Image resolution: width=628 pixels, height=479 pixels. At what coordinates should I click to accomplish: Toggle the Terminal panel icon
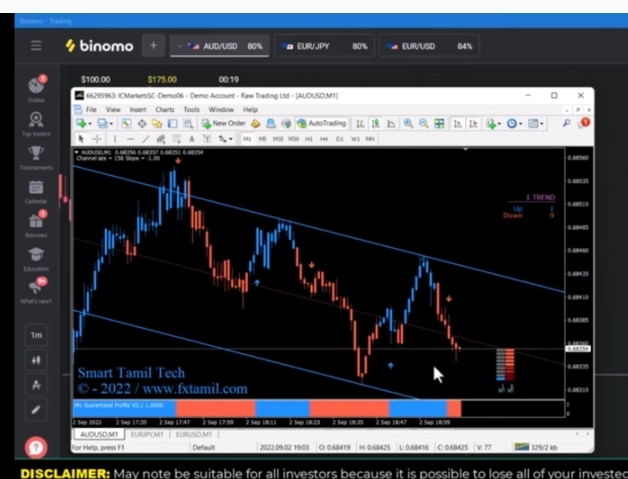click(x=173, y=123)
